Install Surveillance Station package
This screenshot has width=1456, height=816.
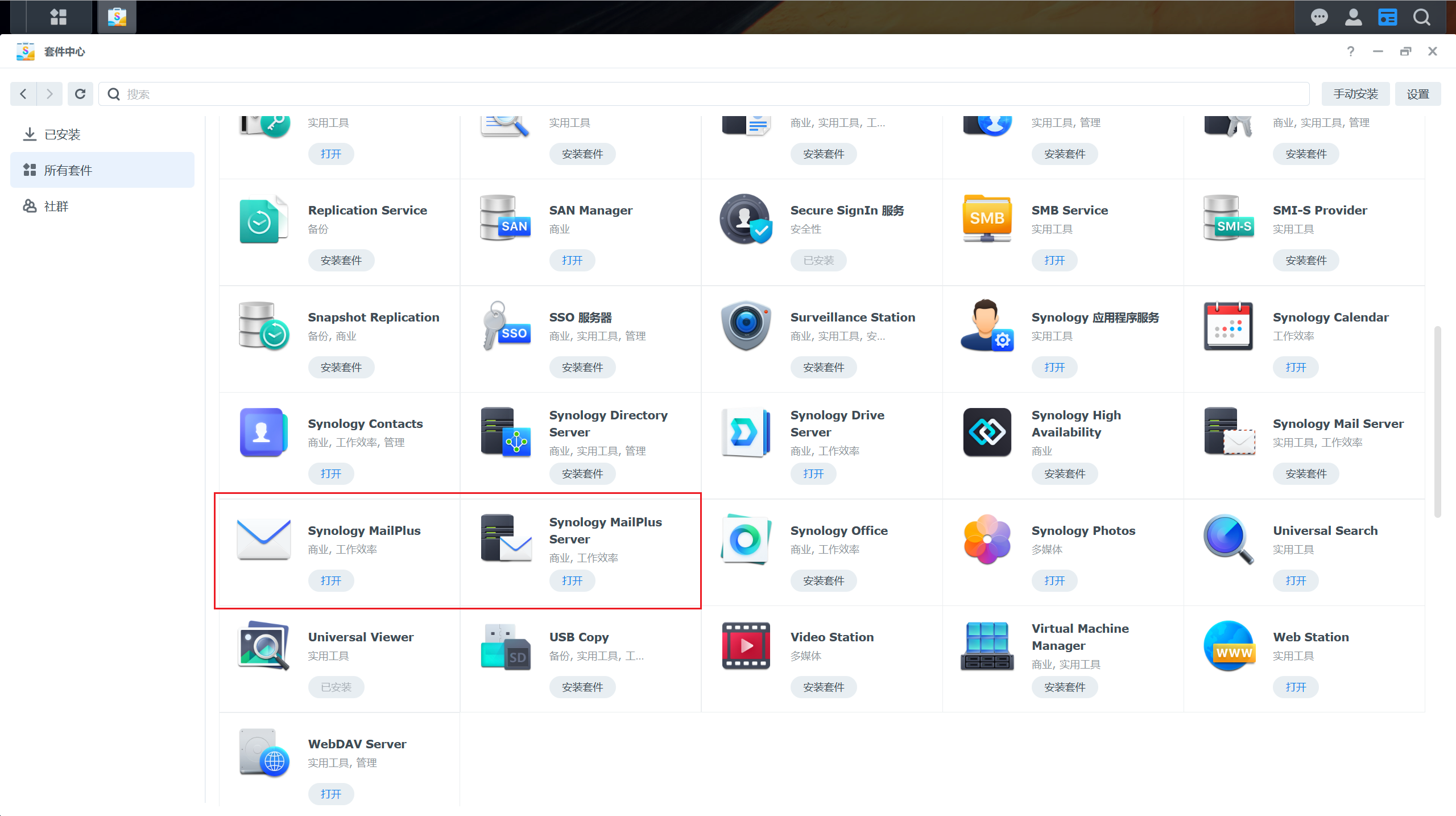click(x=824, y=368)
